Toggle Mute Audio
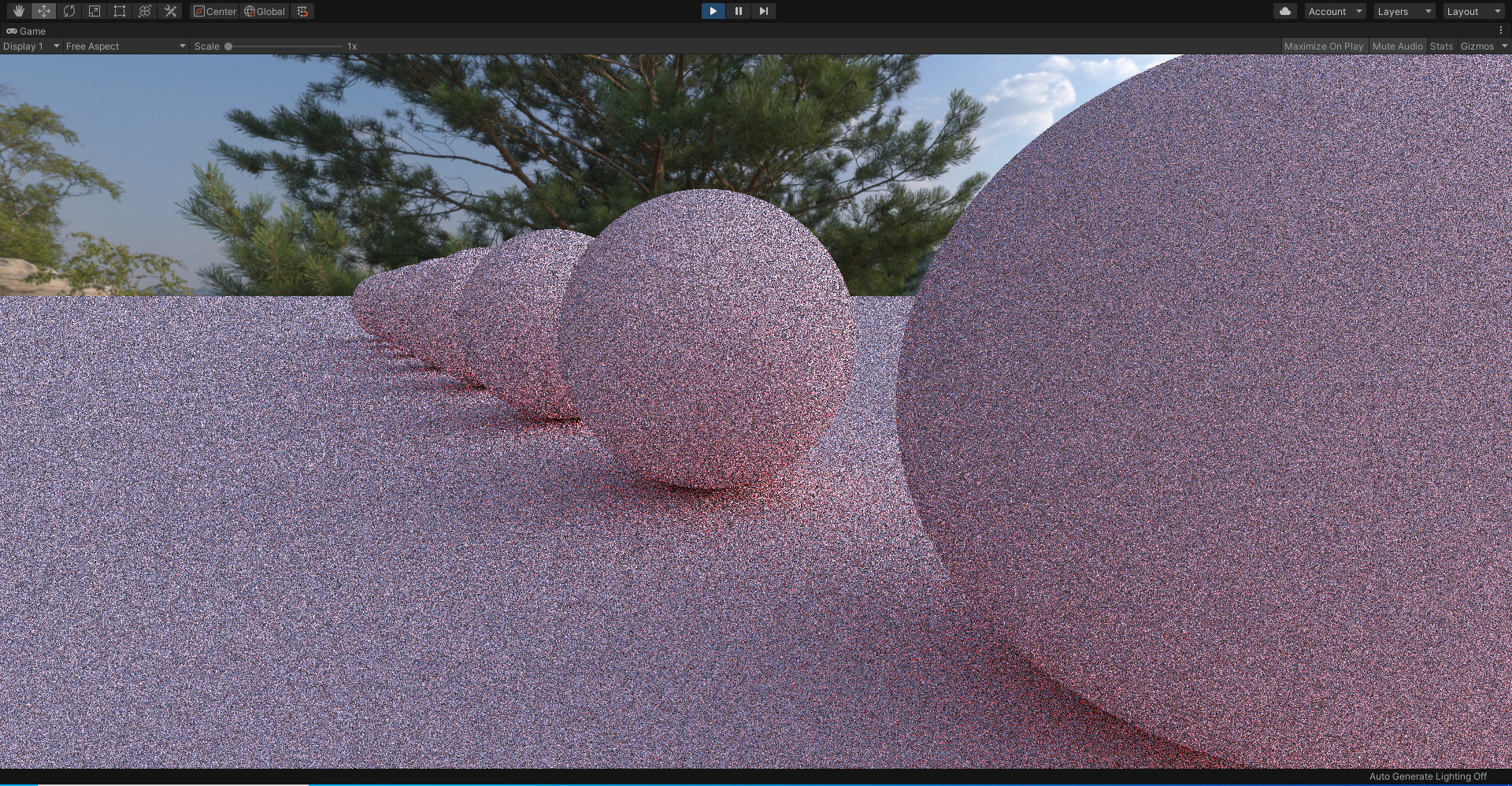 pyautogui.click(x=1398, y=46)
